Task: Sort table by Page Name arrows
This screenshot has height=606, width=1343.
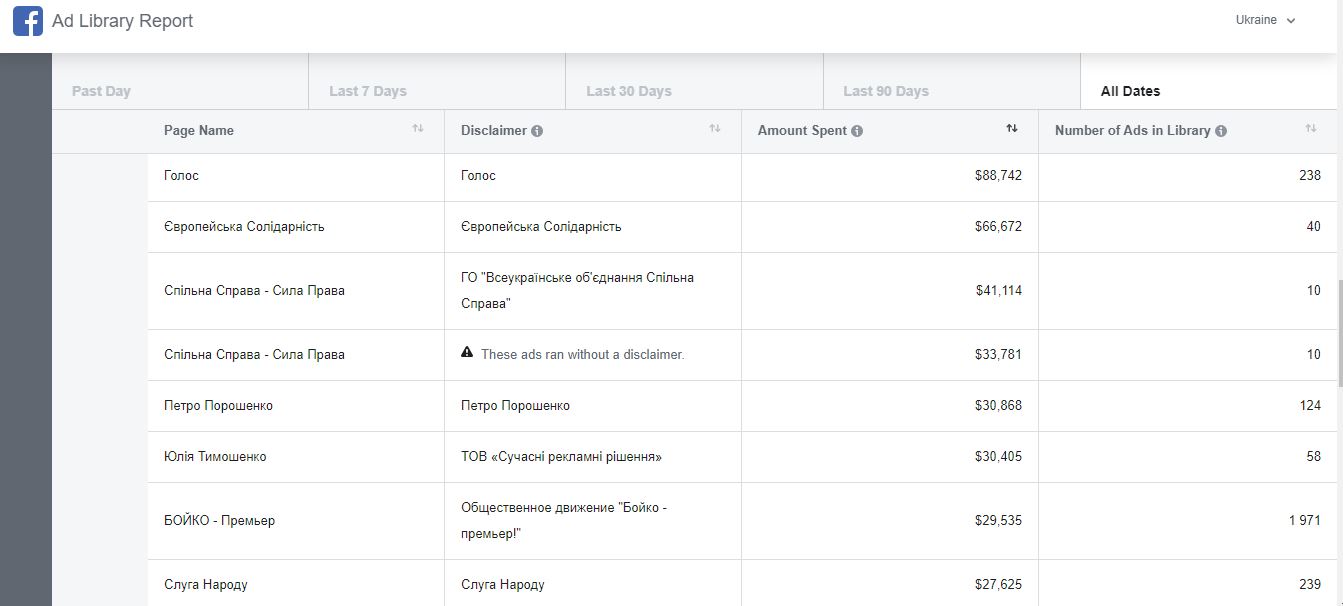Action: [x=417, y=129]
